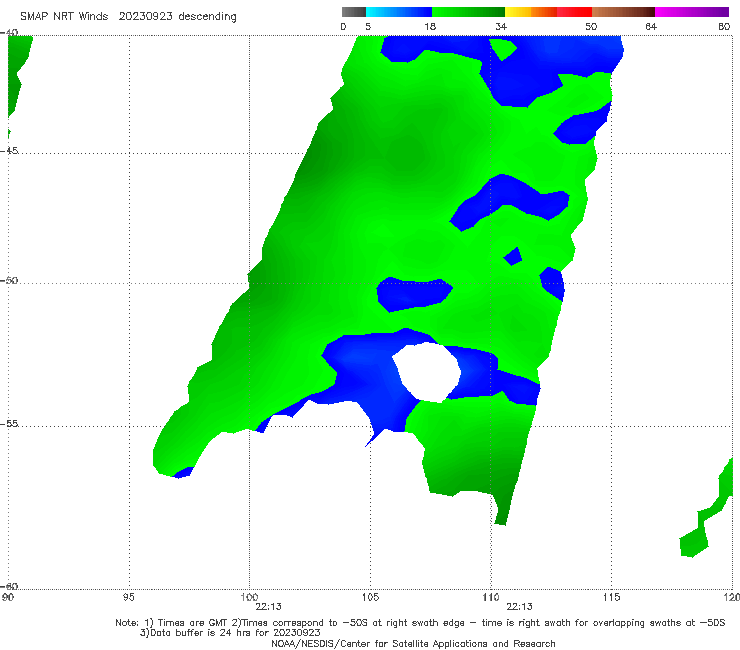740x650 pixels.
Task: Click the word 'descending' in the title
Action: pyautogui.click(x=207, y=17)
